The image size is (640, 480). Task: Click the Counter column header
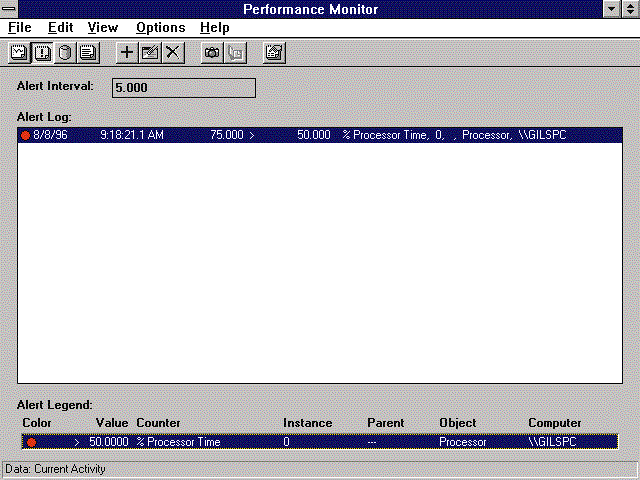158,423
